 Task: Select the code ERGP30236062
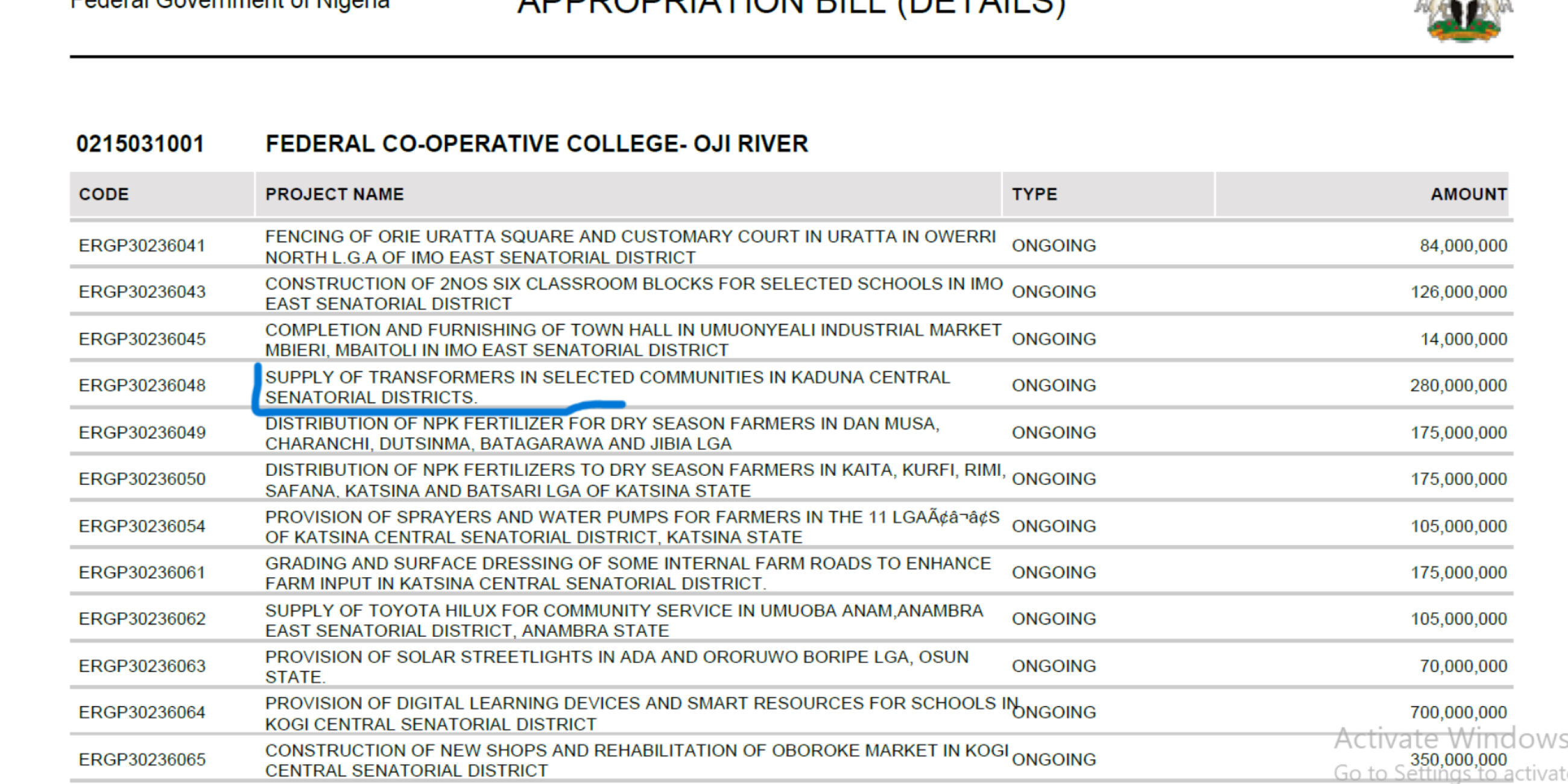(142, 619)
